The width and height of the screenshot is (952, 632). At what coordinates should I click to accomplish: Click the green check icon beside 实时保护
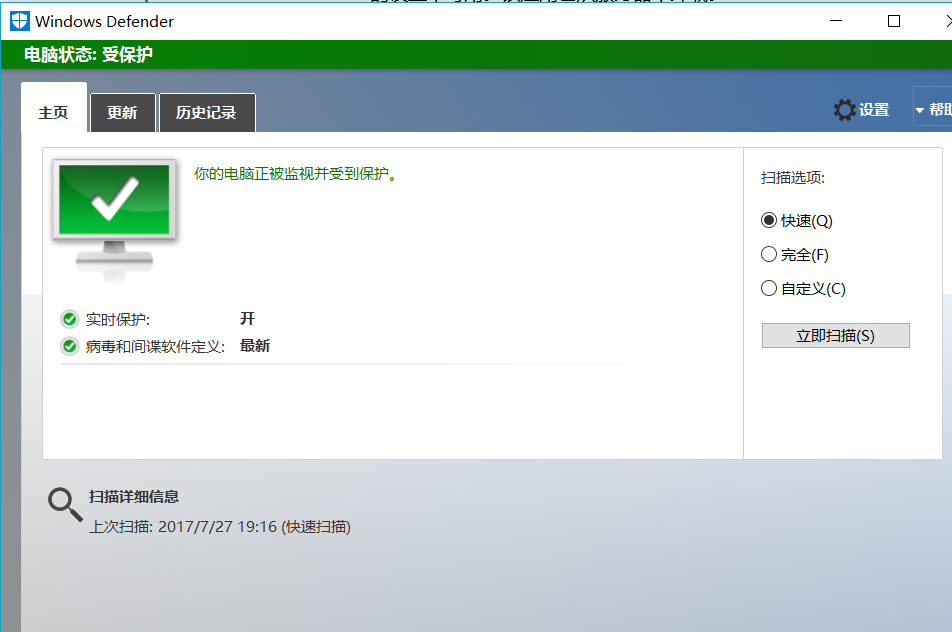[x=70, y=319]
